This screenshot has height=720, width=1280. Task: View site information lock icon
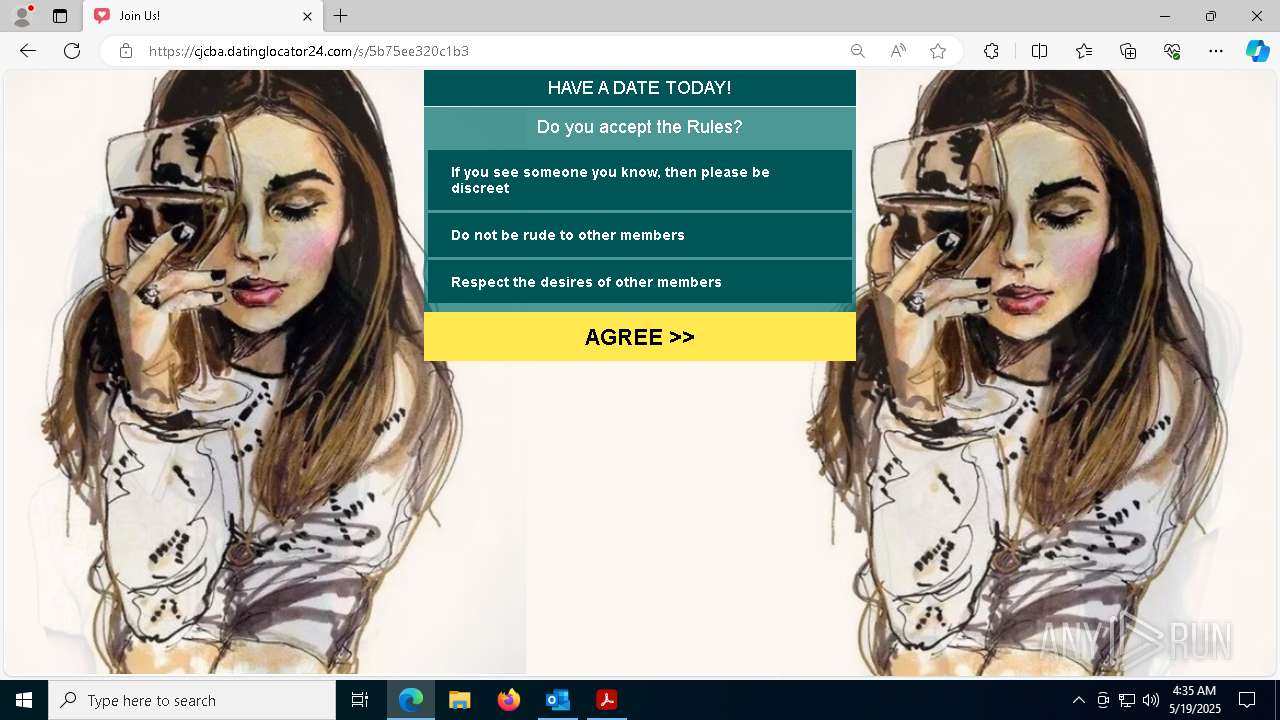[126, 51]
